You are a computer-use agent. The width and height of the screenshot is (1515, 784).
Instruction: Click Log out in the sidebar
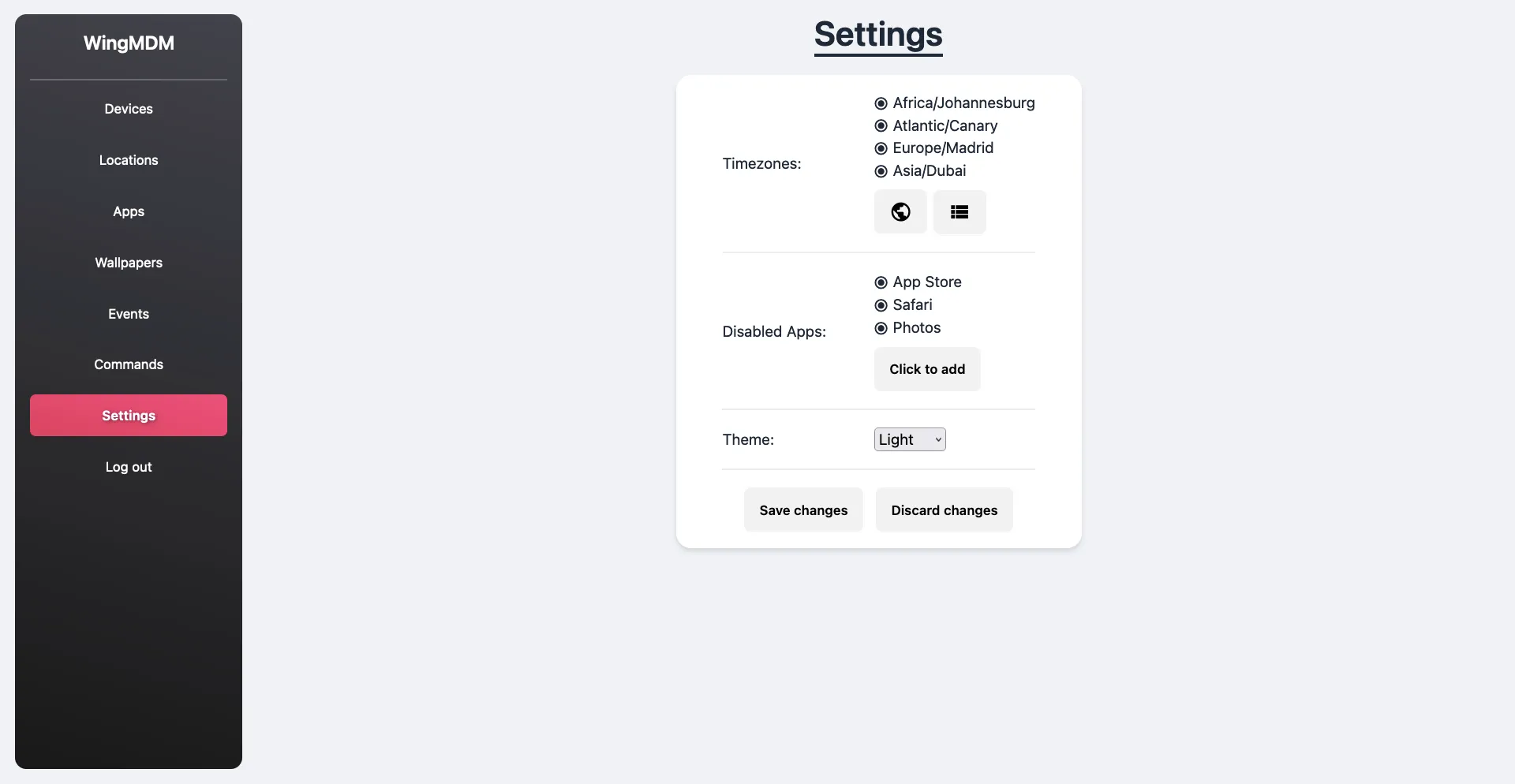(x=128, y=466)
